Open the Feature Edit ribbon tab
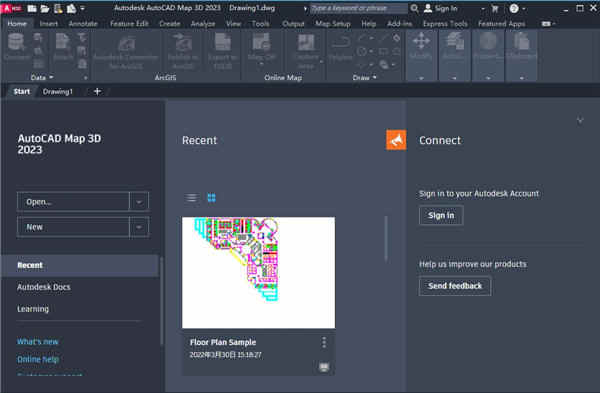This screenshot has height=393, width=600. coord(129,24)
